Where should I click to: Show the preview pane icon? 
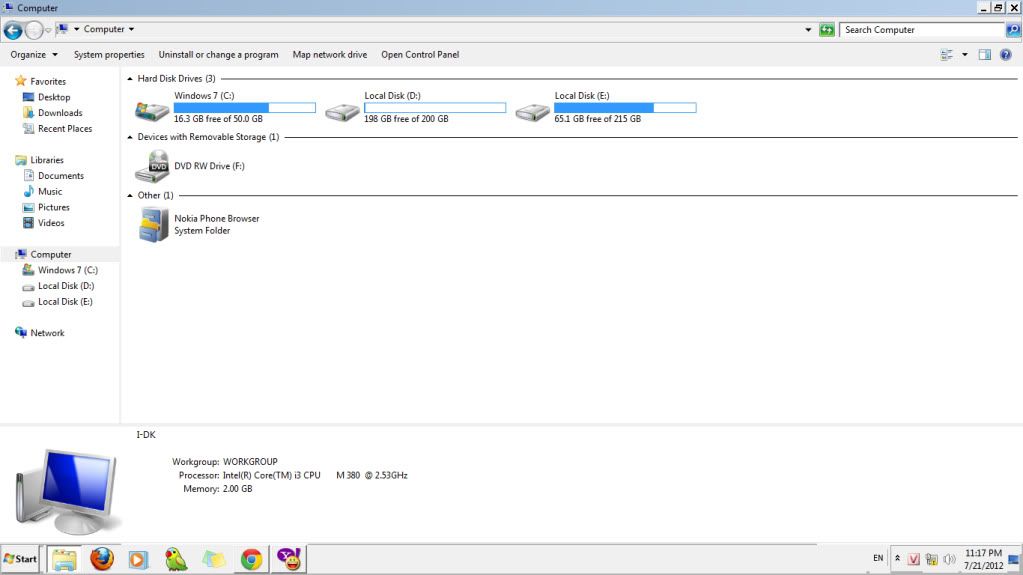click(985, 55)
